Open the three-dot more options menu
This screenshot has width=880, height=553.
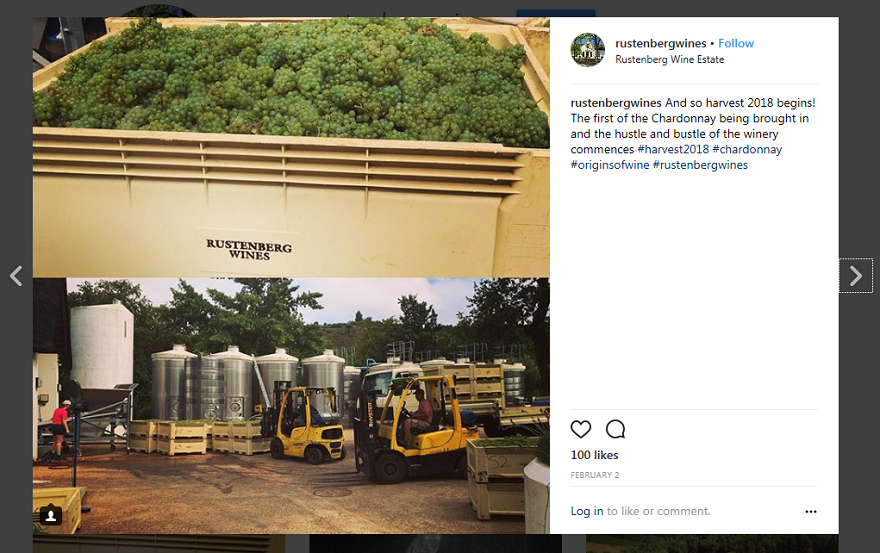coord(811,511)
